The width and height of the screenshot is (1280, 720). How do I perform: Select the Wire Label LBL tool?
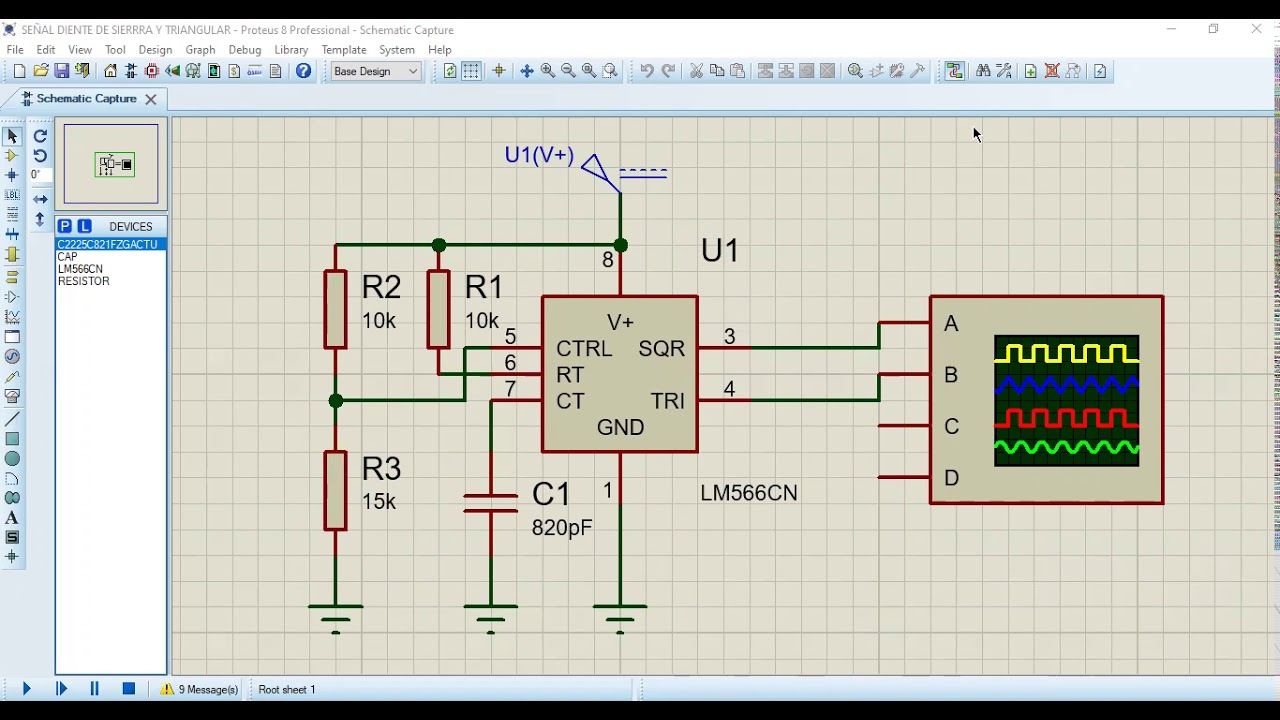pos(12,195)
